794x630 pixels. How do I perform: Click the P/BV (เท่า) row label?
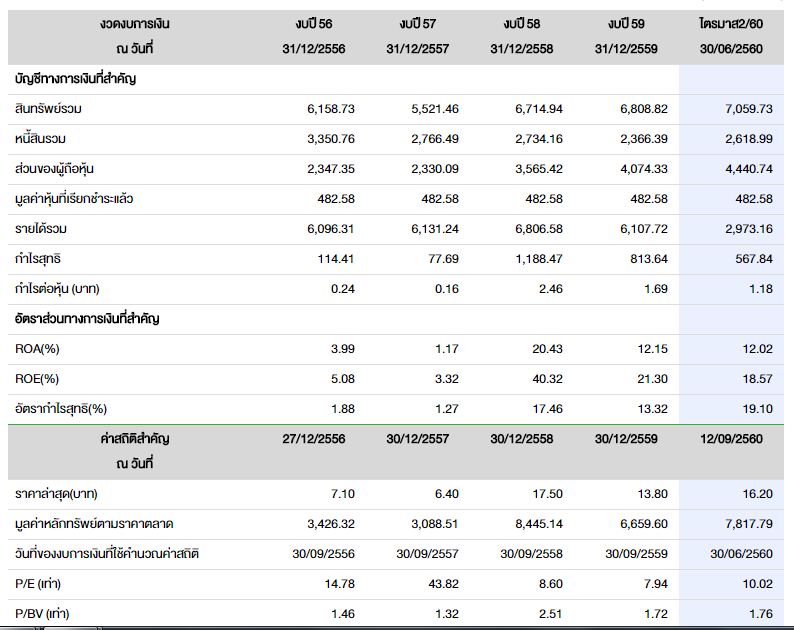tap(42, 614)
